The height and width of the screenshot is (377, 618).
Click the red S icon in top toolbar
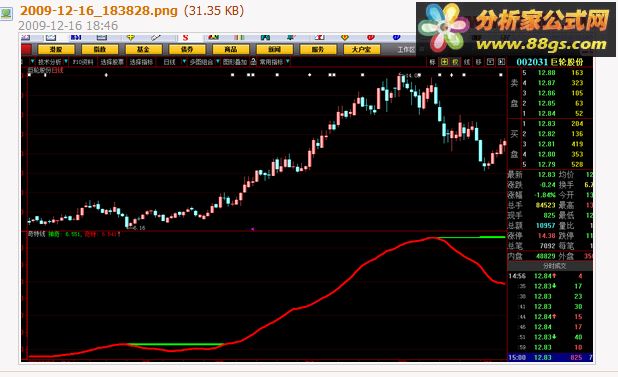[185, 37]
